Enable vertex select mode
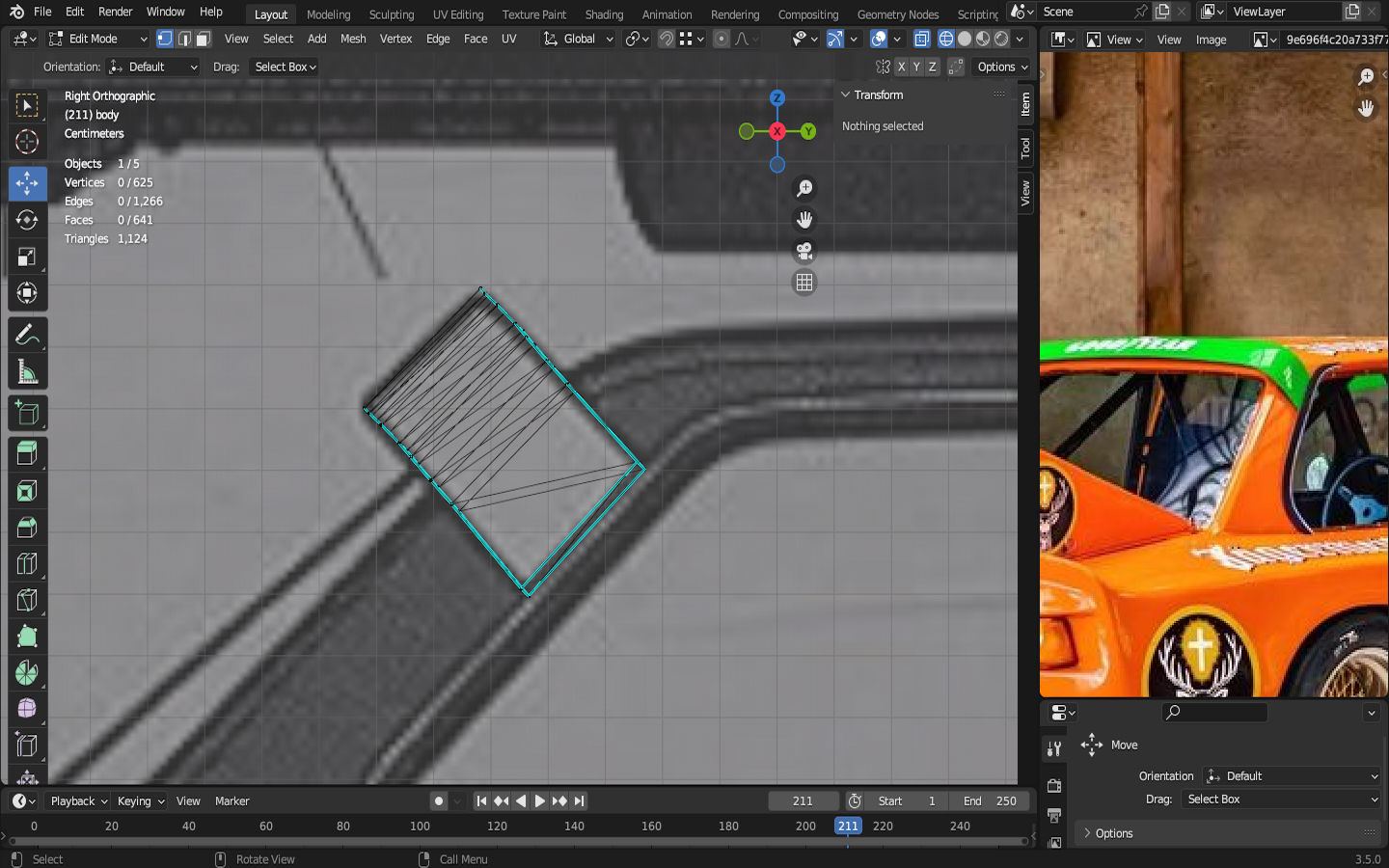Screen dimensions: 1389x868 coord(165,39)
